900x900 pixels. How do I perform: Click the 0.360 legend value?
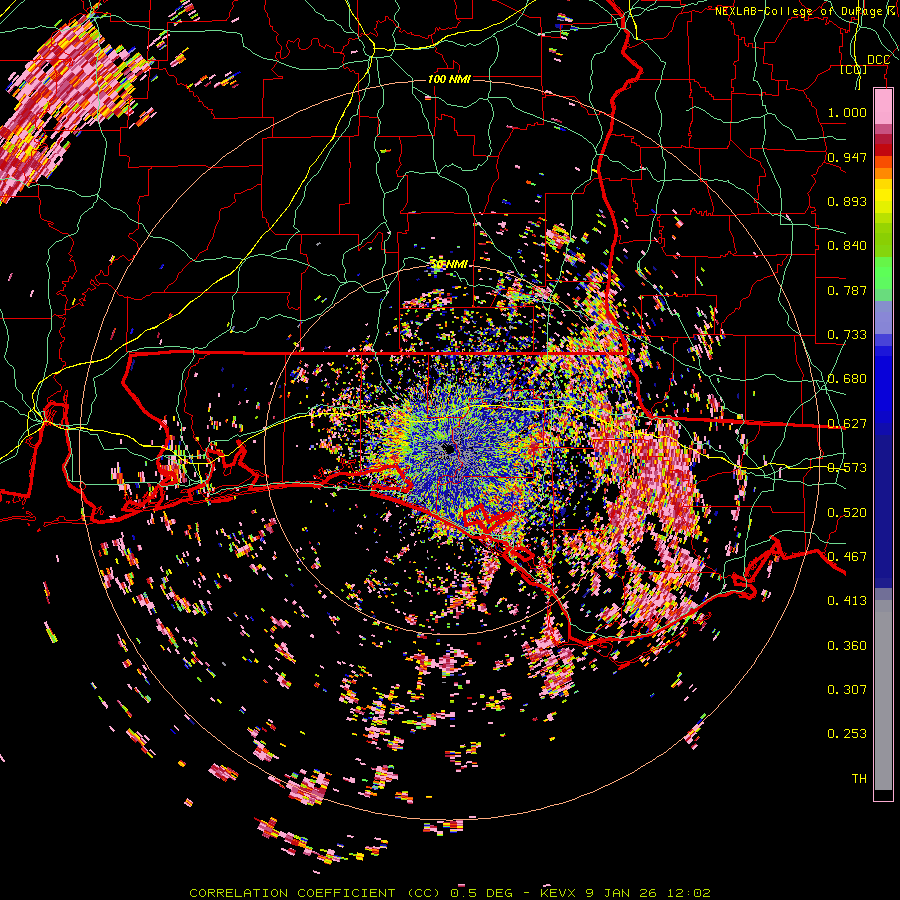pos(847,646)
